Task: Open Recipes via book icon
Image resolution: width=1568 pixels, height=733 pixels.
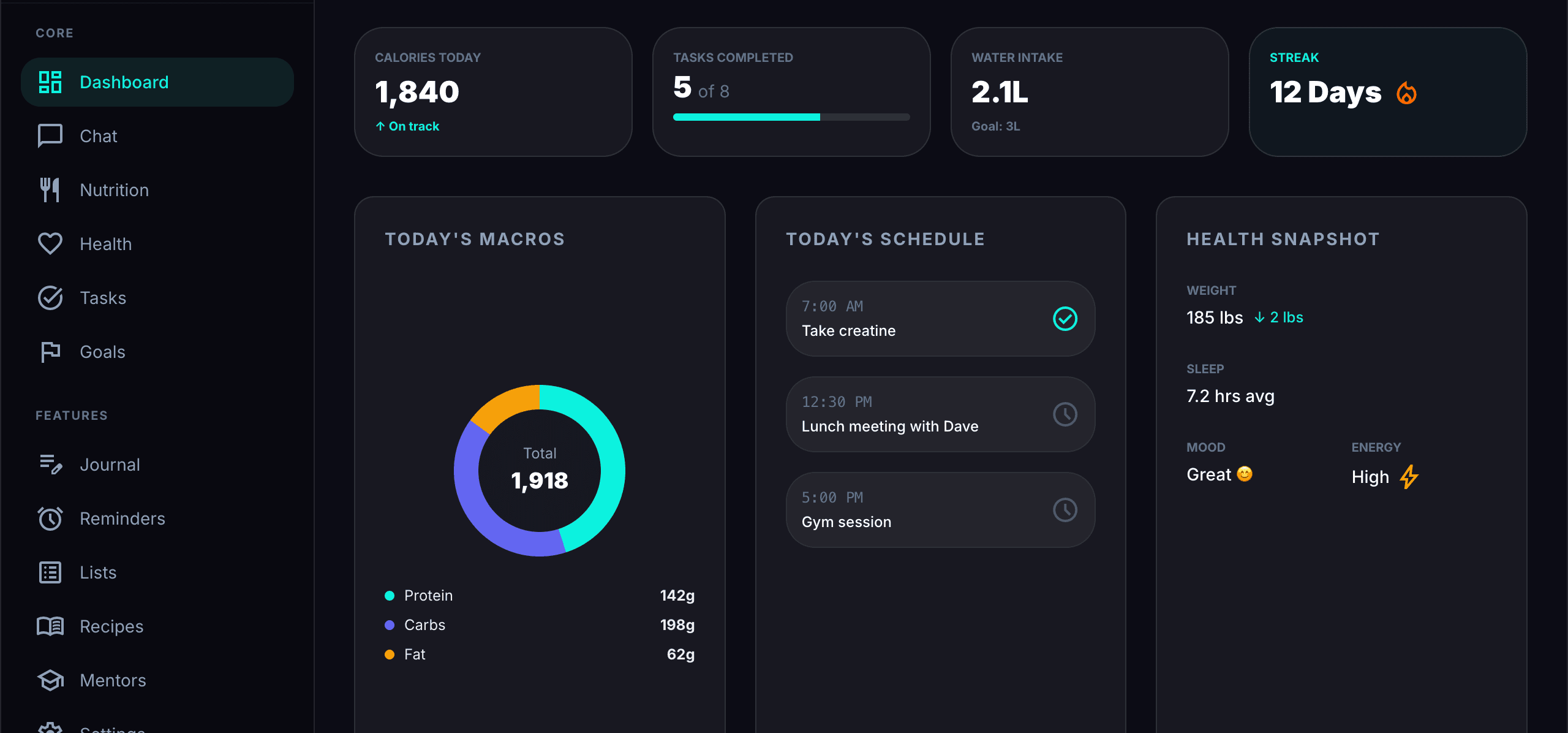Action: 50,626
